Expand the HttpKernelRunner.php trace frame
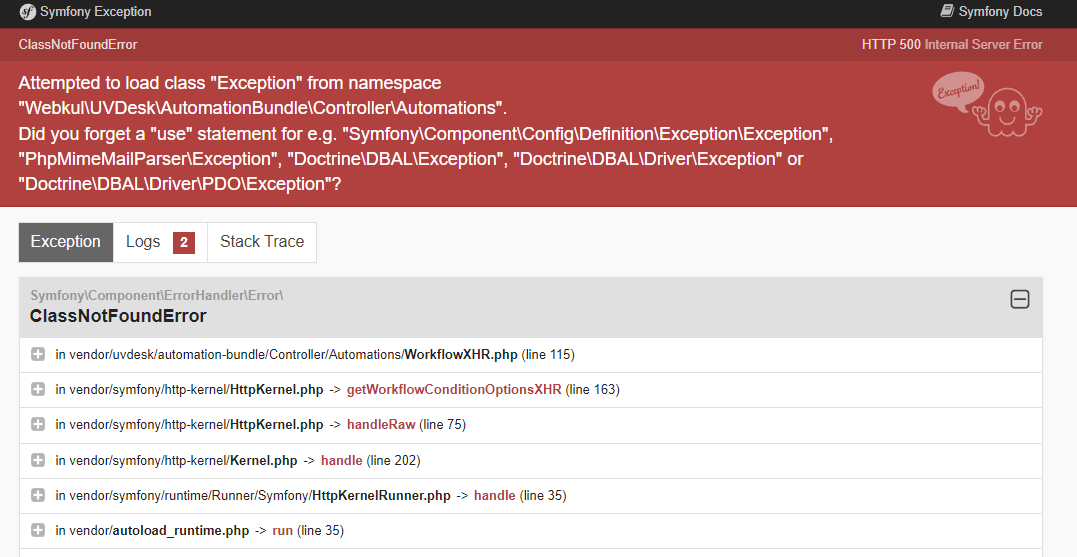The height and width of the screenshot is (557, 1077). (x=38, y=495)
